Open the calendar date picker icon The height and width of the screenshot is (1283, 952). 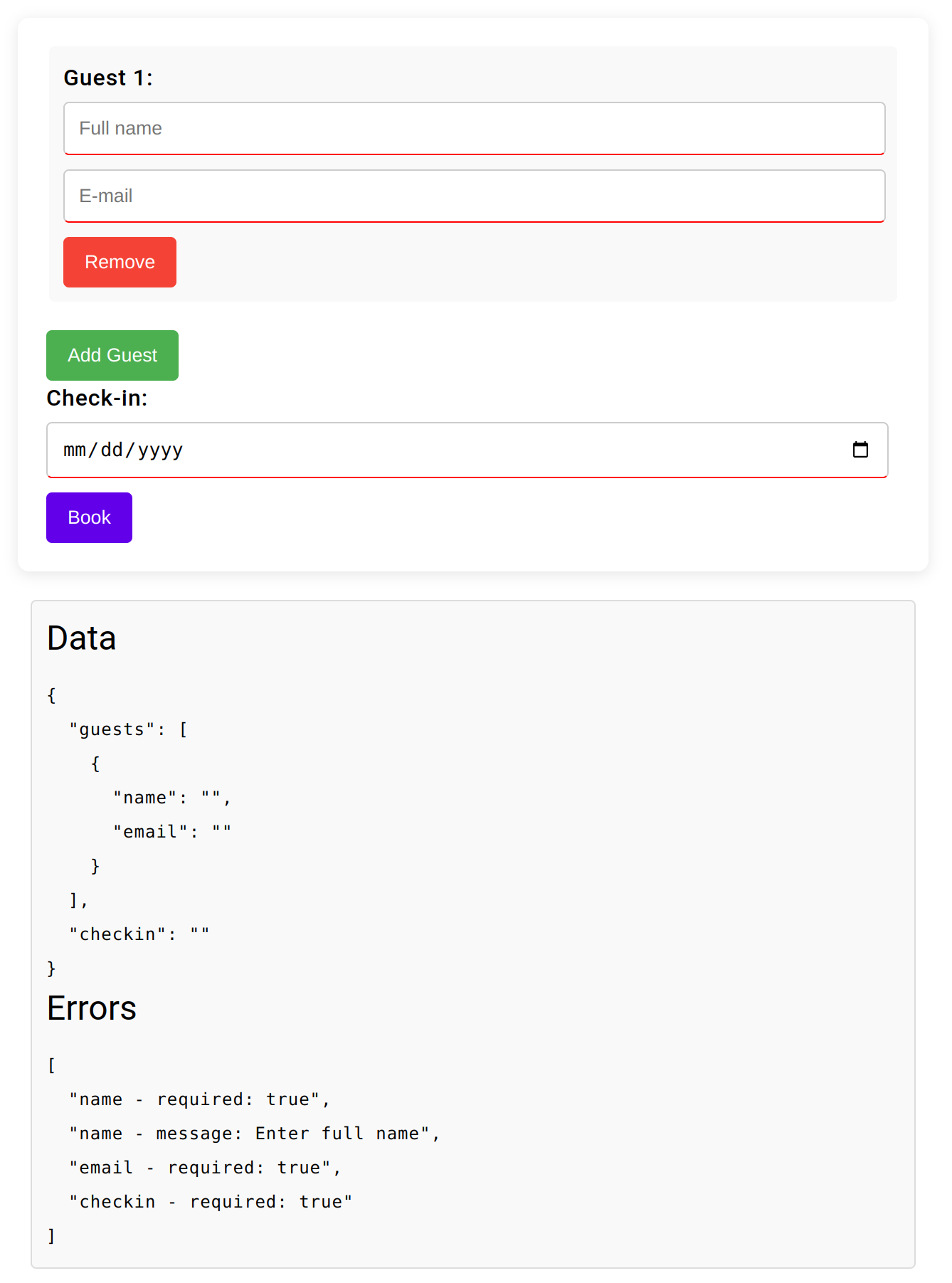pos(860,450)
